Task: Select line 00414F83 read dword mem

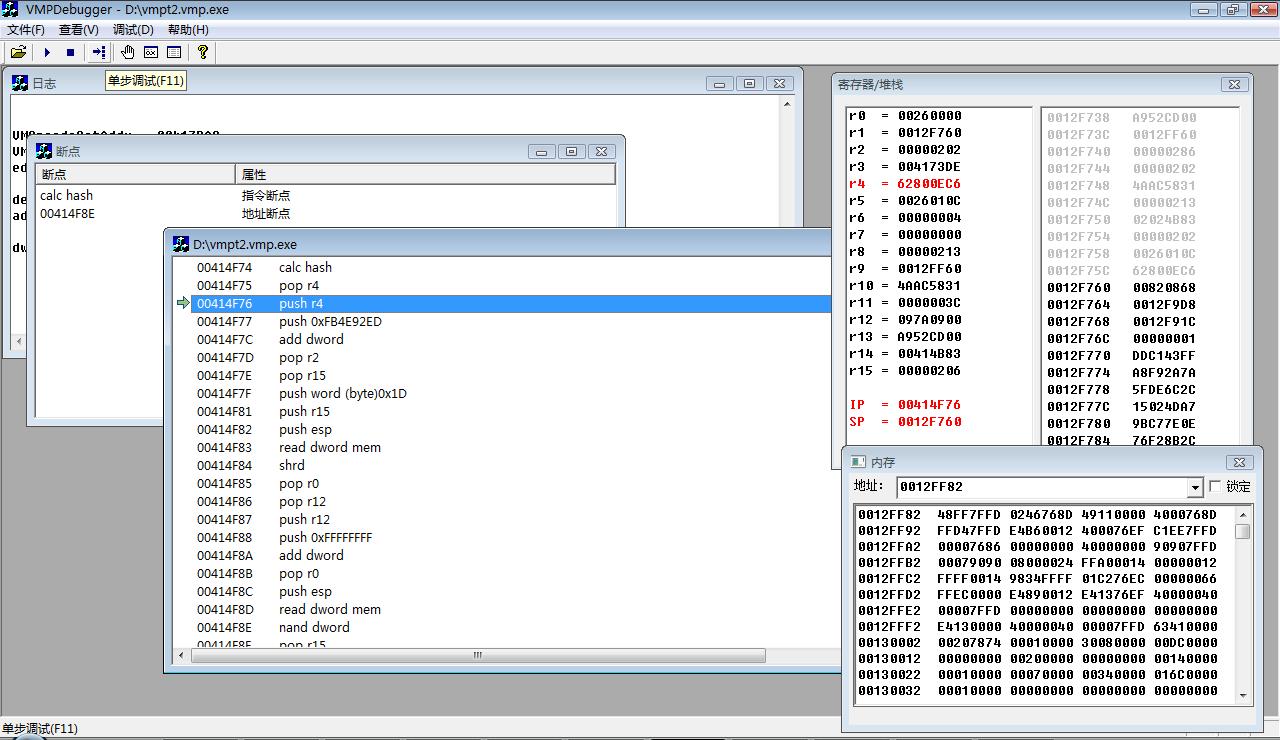Action: (x=510, y=447)
